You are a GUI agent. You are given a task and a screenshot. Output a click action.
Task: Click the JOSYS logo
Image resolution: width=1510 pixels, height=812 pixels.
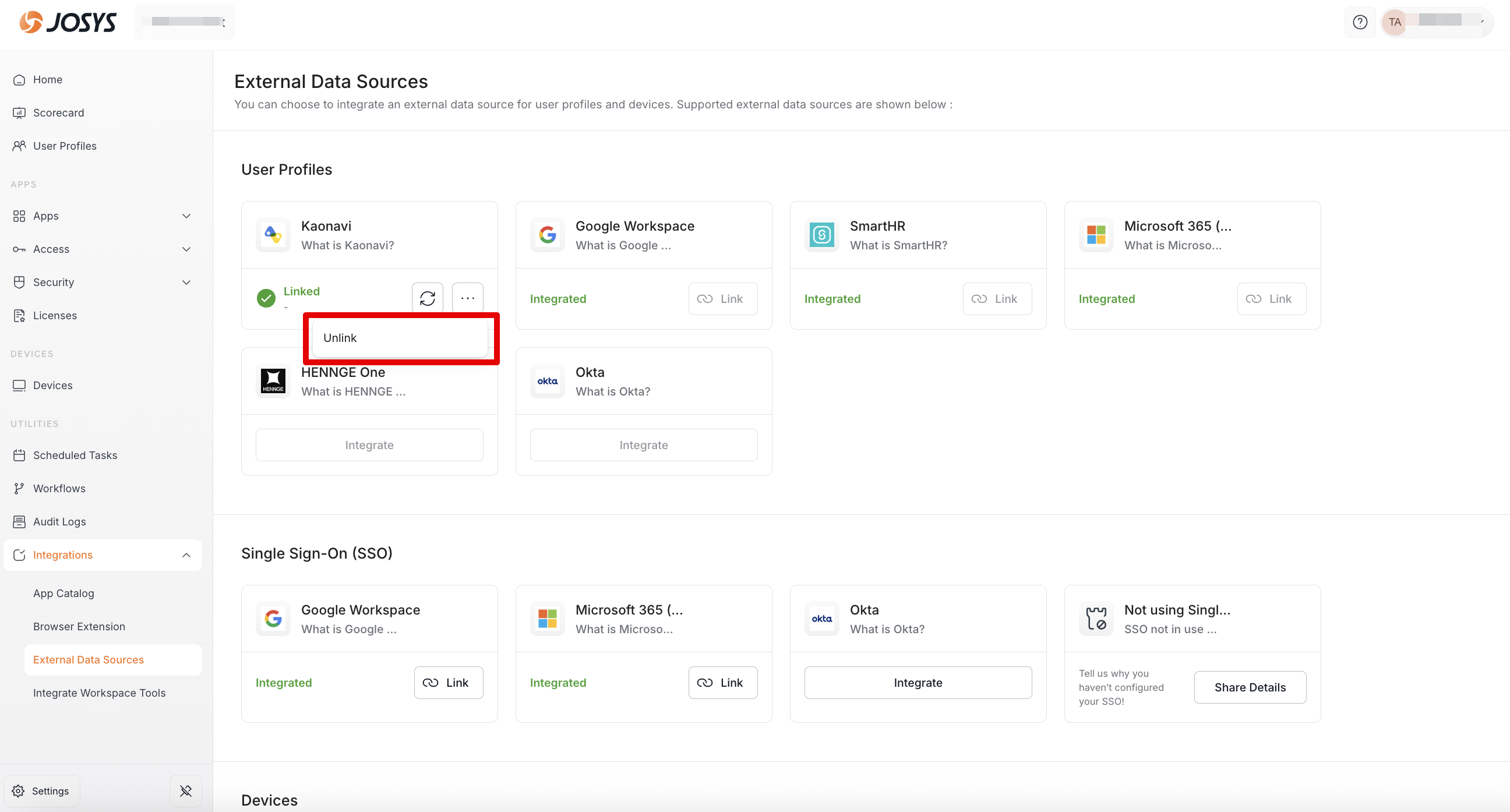(68, 22)
